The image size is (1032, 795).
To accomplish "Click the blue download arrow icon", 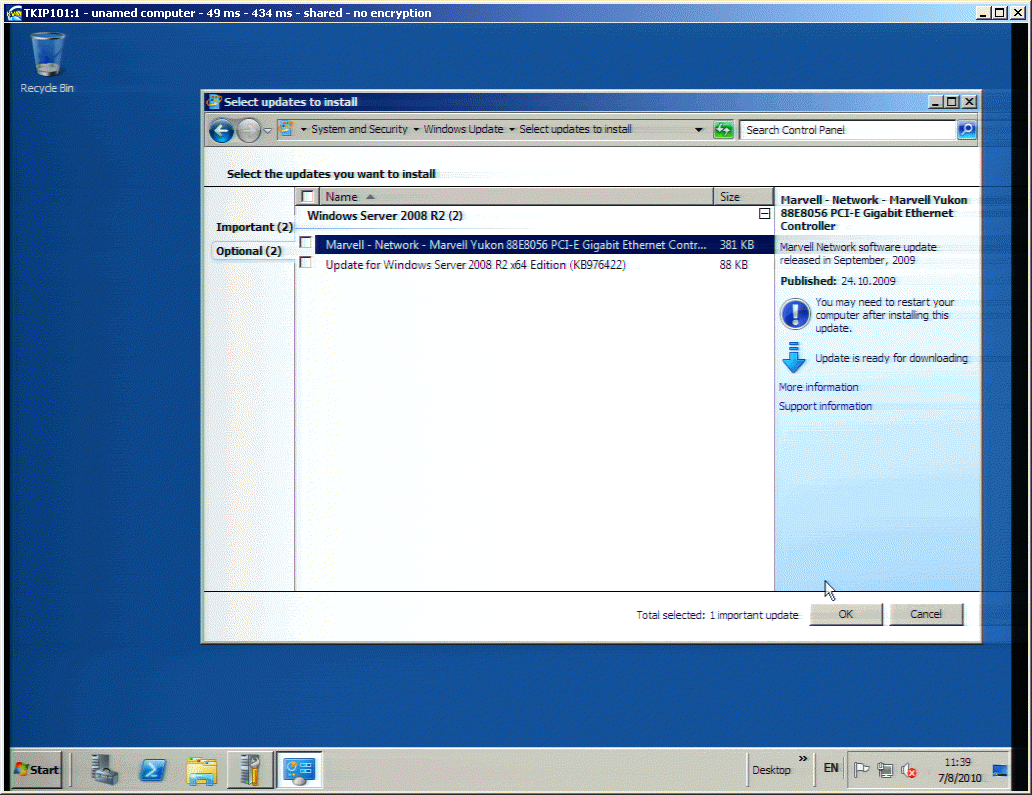I will [794, 357].
